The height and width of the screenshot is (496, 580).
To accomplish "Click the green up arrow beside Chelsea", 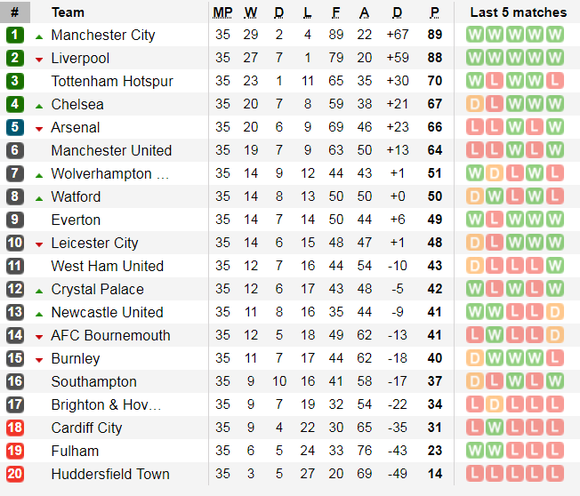I will pos(39,106).
